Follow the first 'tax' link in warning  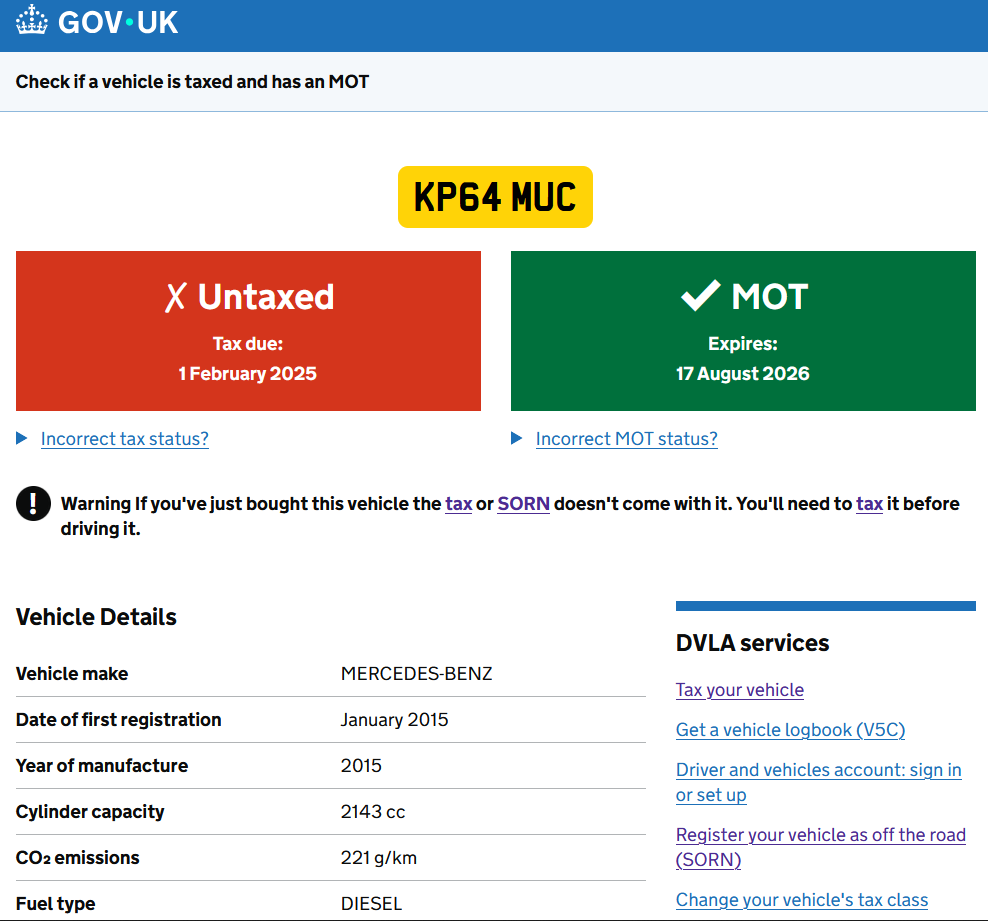click(458, 504)
